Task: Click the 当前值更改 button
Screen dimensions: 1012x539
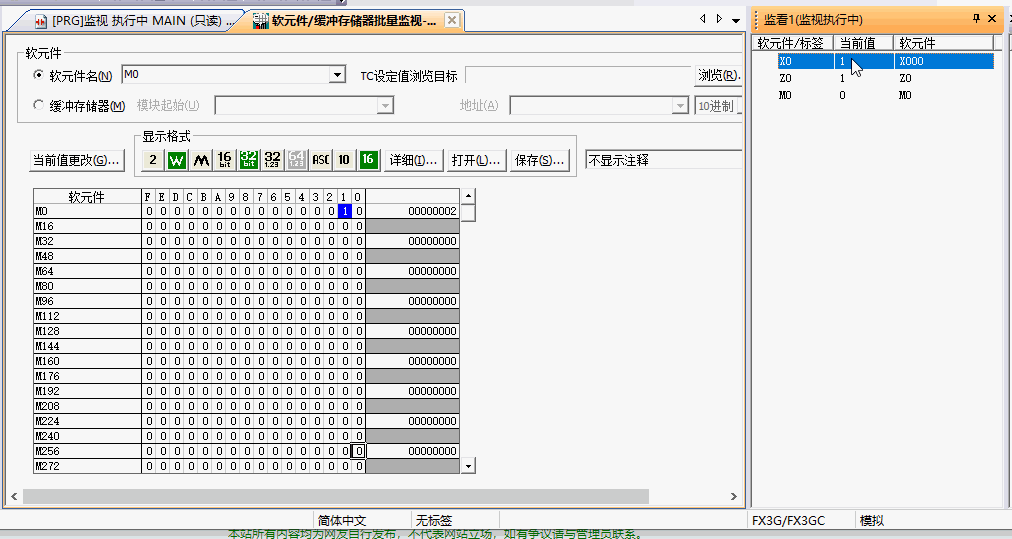Action: (x=77, y=160)
